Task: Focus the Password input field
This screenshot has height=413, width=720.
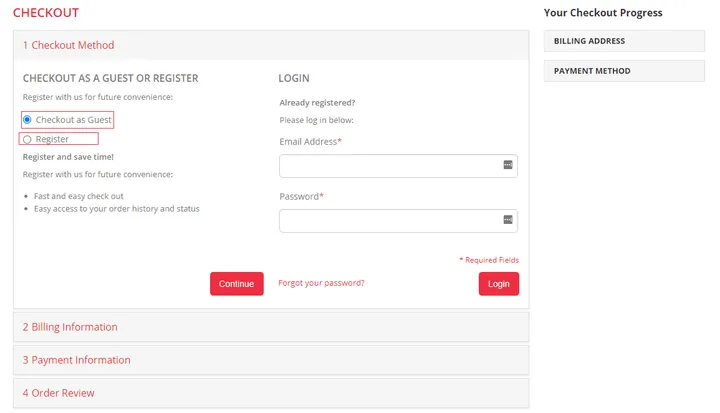Action: tap(388, 221)
